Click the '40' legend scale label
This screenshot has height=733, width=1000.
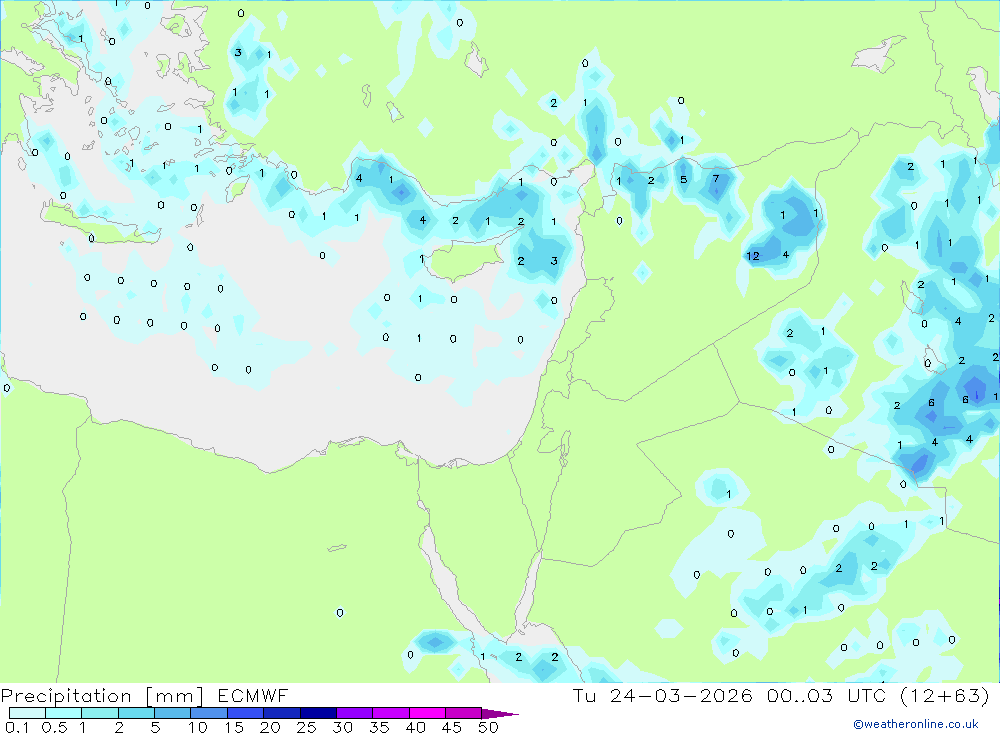point(416,727)
